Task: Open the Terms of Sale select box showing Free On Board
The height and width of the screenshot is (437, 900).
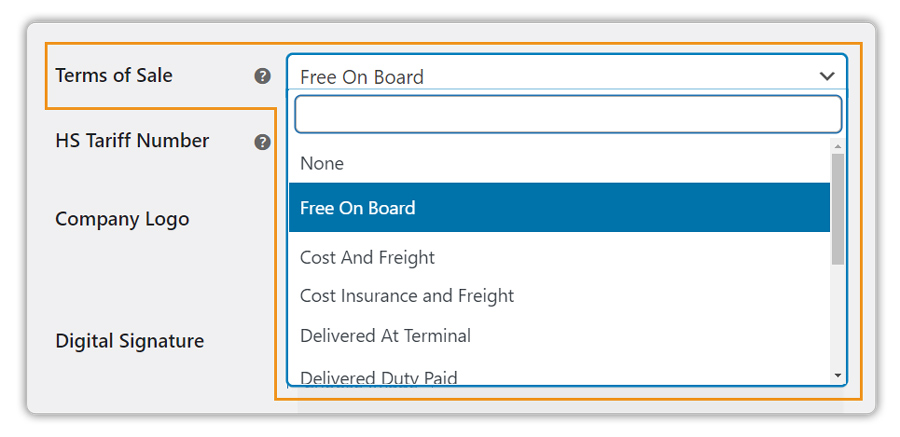Action: pos(567,72)
